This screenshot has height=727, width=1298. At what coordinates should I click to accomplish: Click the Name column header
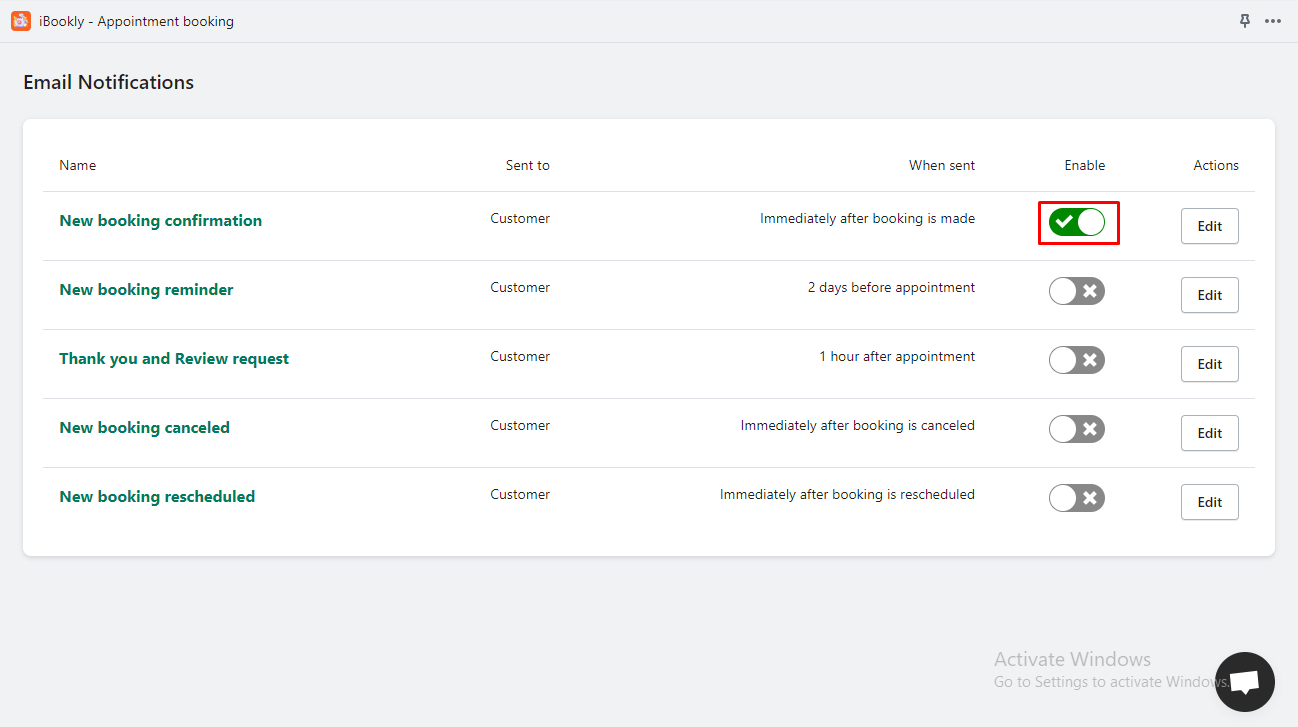pyautogui.click(x=78, y=165)
